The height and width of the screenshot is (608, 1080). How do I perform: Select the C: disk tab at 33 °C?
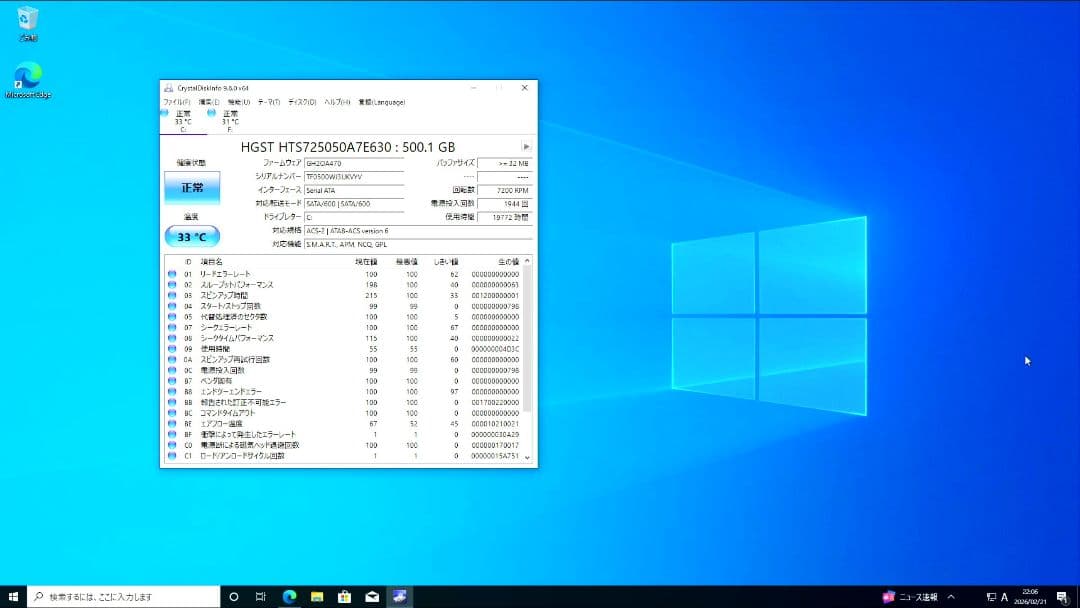183,121
